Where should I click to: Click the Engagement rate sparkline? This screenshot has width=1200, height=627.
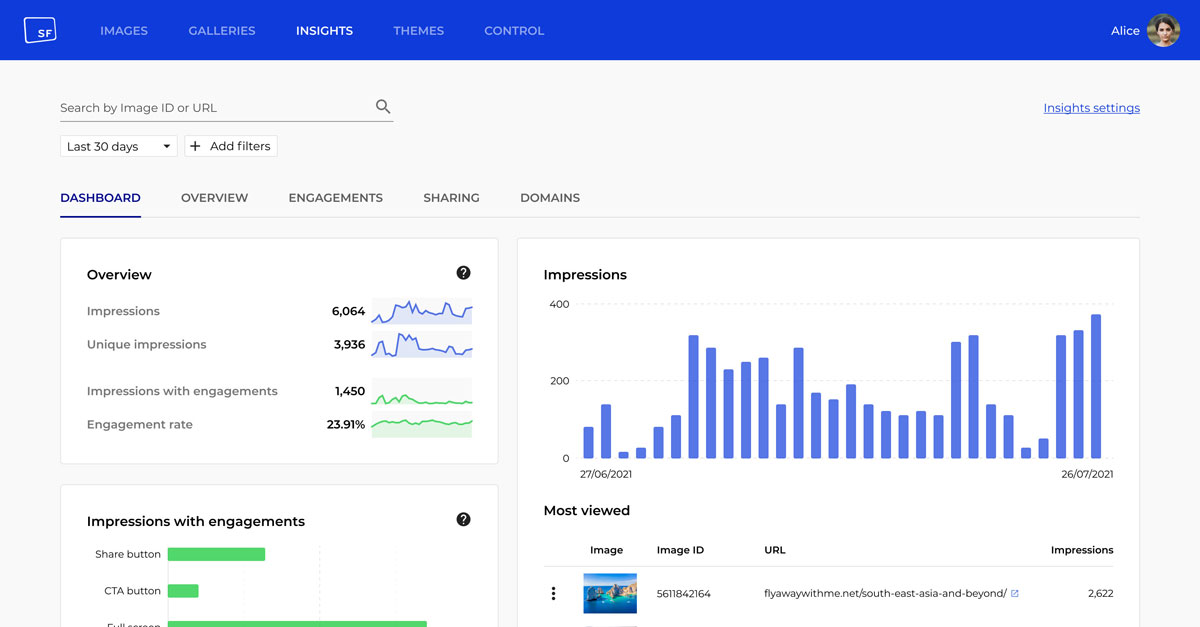click(x=421, y=424)
